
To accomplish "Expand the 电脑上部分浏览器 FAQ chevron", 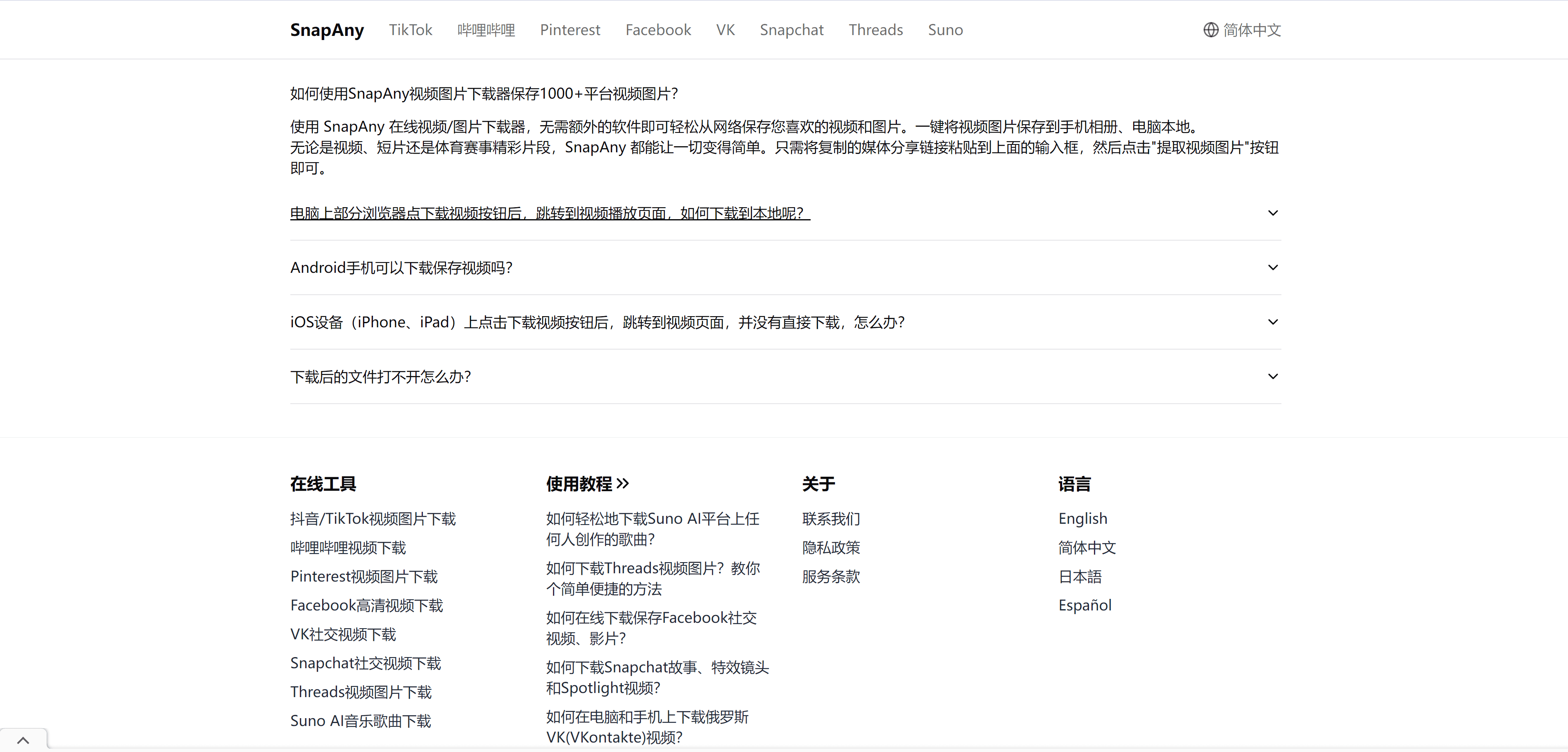I will pos(1272,213).
